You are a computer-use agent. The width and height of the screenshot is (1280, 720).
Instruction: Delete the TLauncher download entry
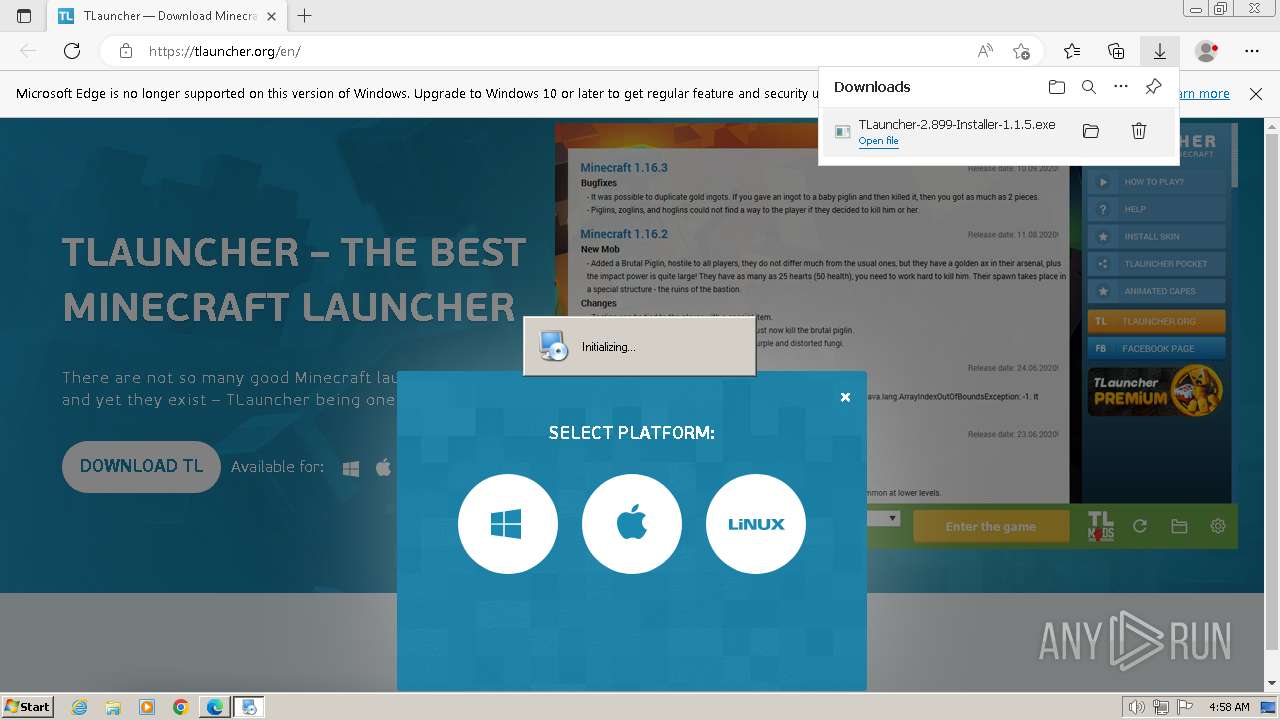pos(1138,131)
